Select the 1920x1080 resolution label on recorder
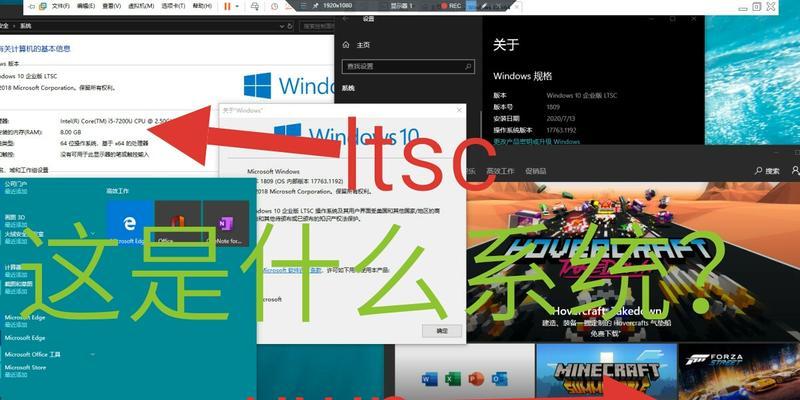The image size is (800, 400). tap(338, 6)
